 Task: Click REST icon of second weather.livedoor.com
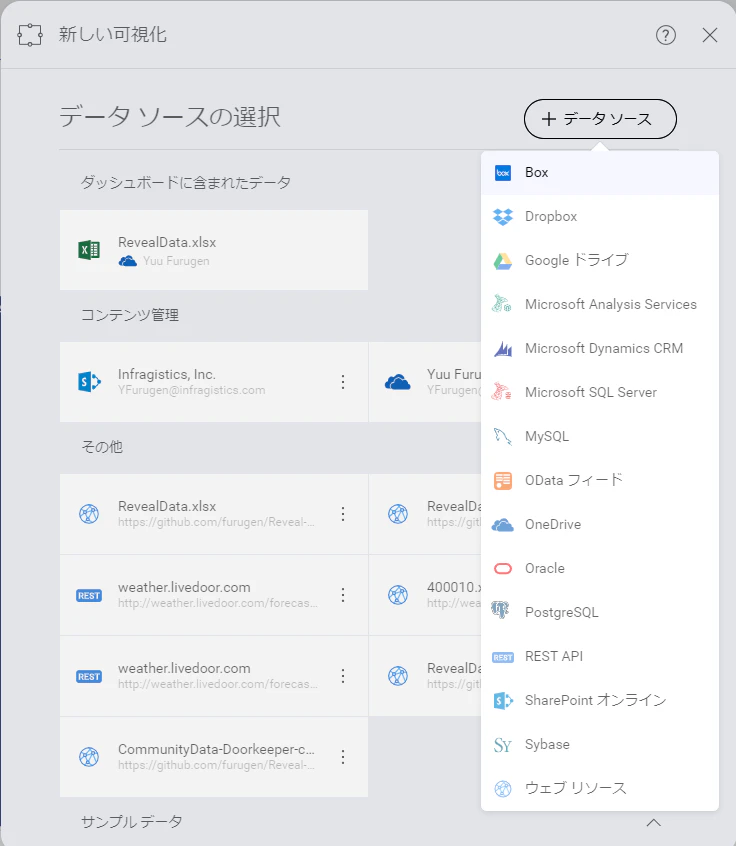89,677
